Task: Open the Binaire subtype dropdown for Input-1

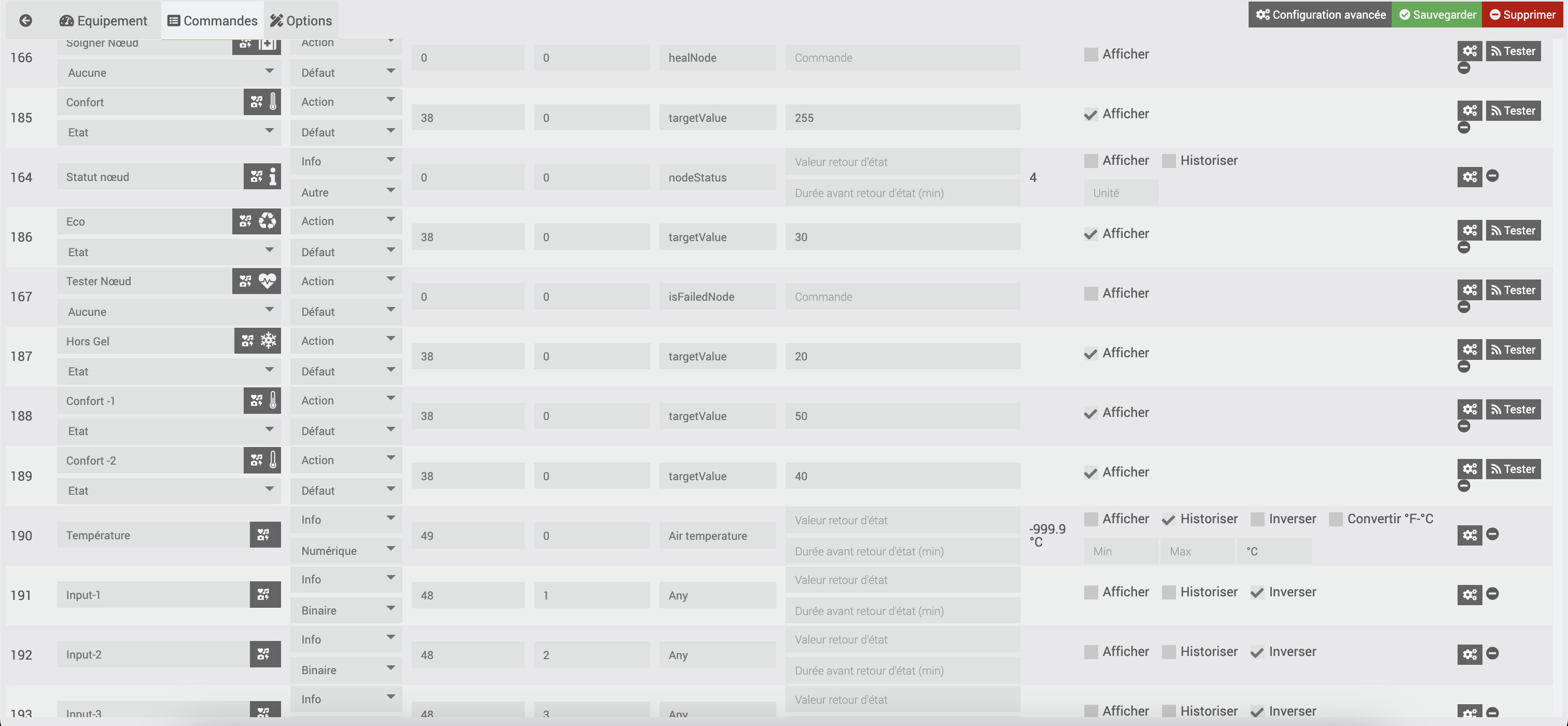Action: (x=346, y=610)
